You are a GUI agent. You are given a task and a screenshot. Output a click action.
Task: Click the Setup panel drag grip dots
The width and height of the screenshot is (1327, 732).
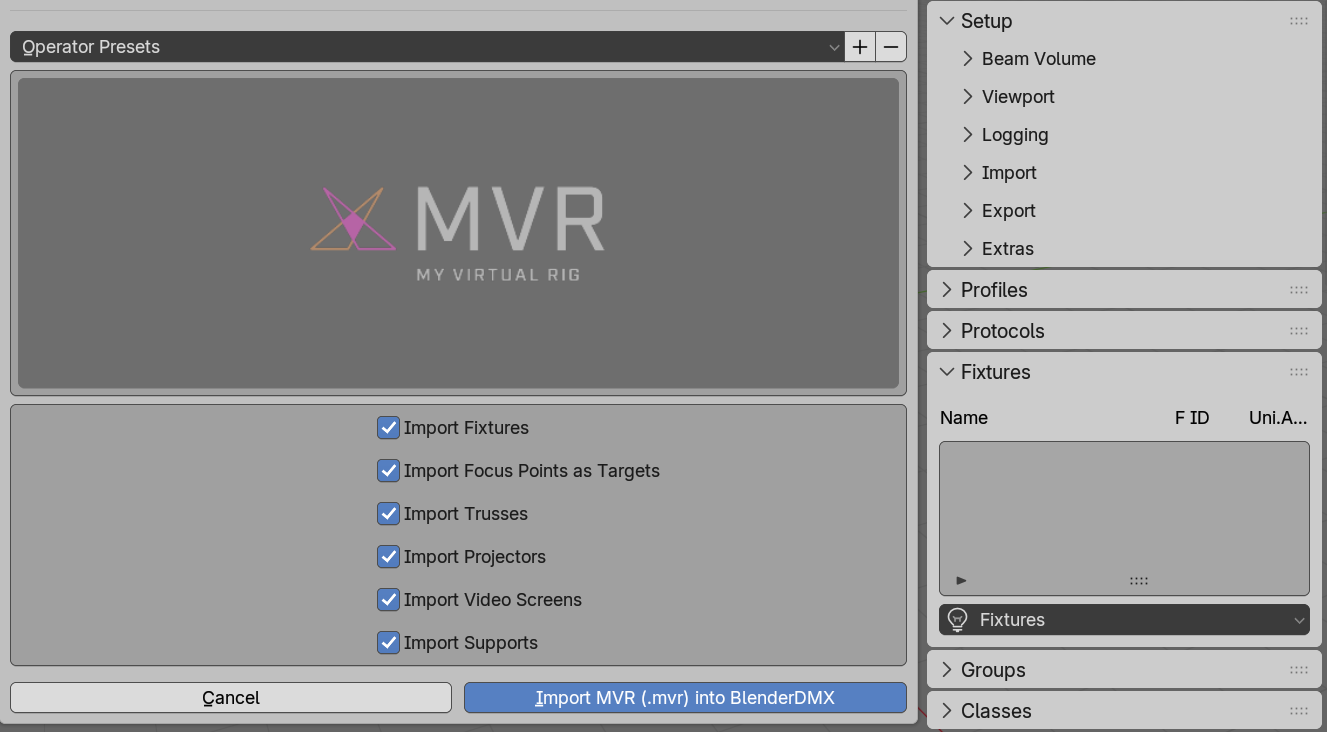[x=1299, y=21]
